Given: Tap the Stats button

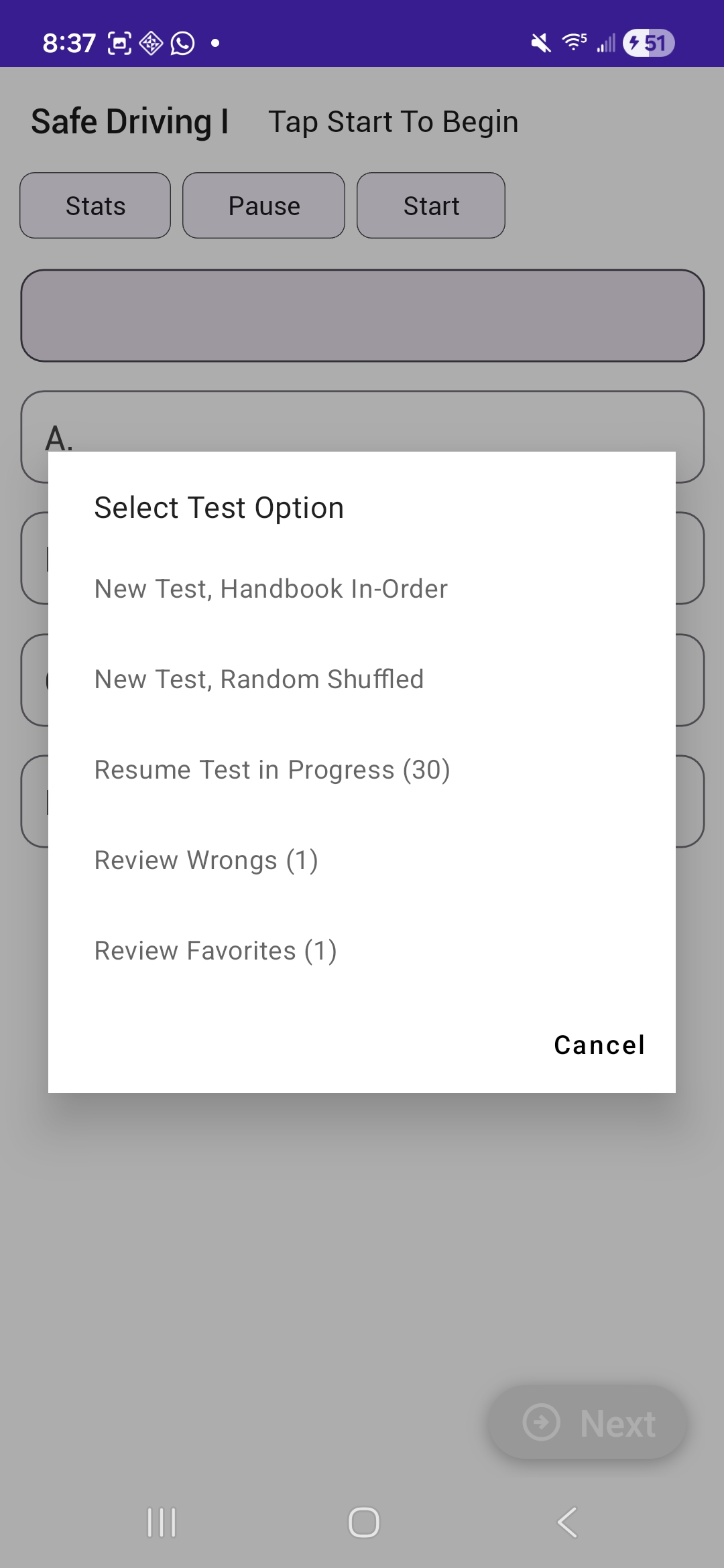Looking at the screenshot, I should click(95, 206).
